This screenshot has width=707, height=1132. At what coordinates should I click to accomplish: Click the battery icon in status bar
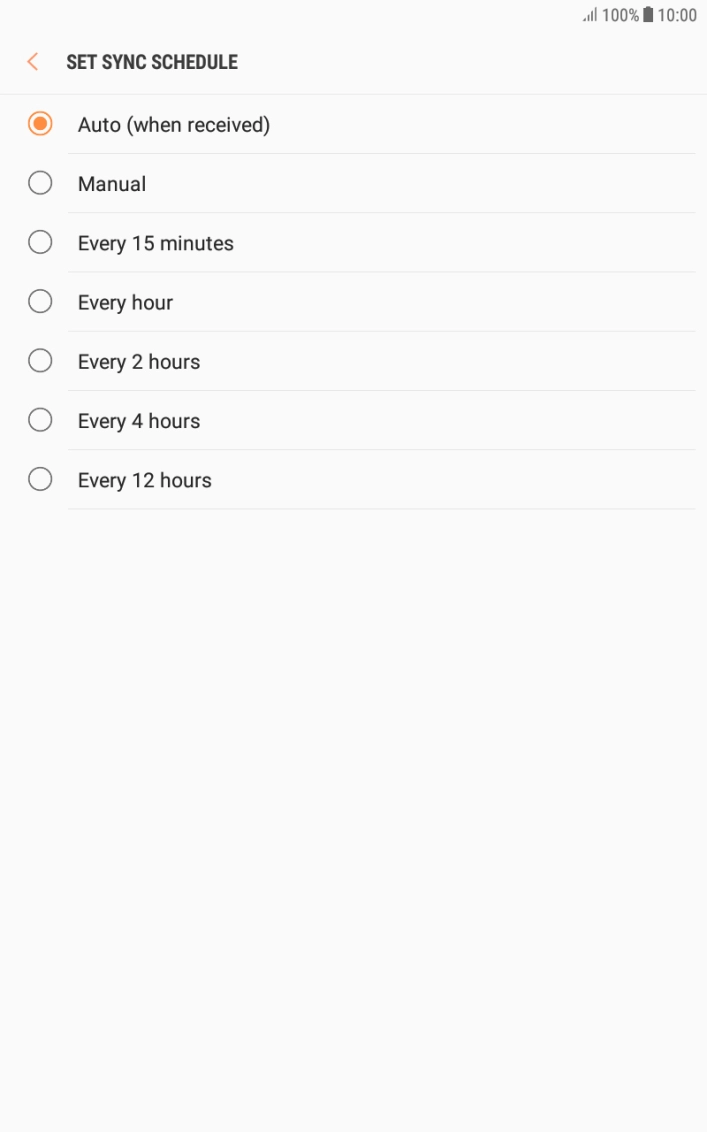click(x=650, y=14)
